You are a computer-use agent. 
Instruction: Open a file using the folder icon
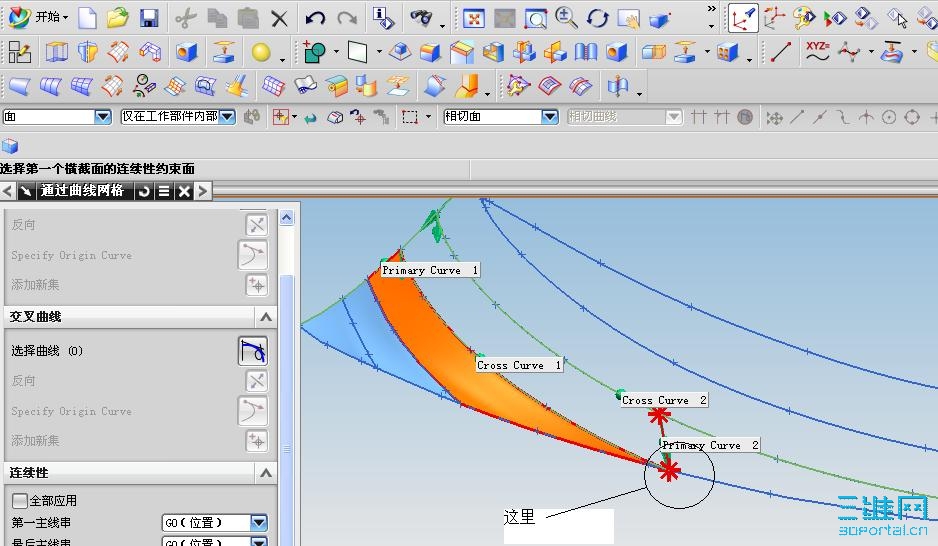point(118,18)
